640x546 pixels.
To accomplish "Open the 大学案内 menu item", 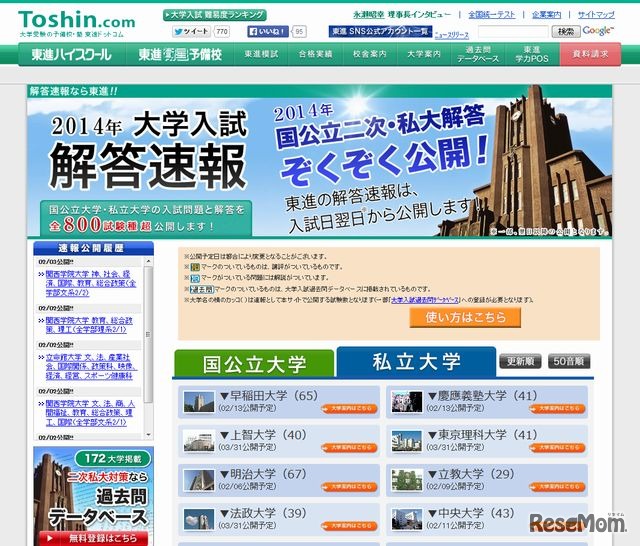I will click(424, 54).
